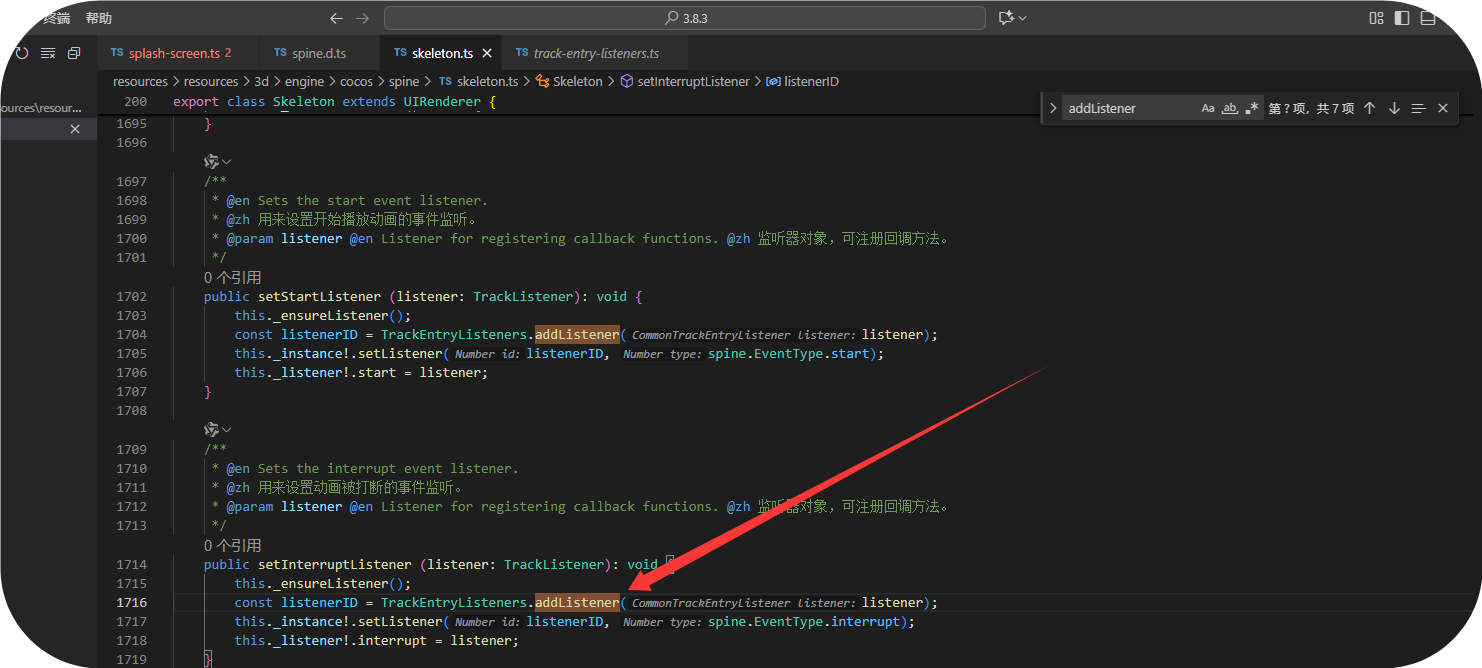Toggle Use Regular Expression in find widget

point(1252,108)
